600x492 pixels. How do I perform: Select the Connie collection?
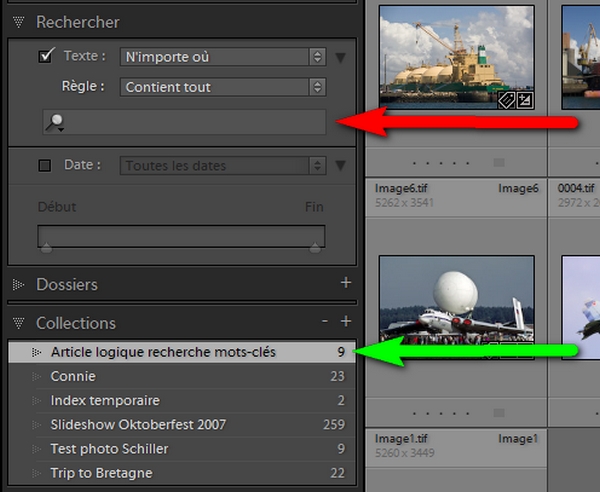coord(73,376)
